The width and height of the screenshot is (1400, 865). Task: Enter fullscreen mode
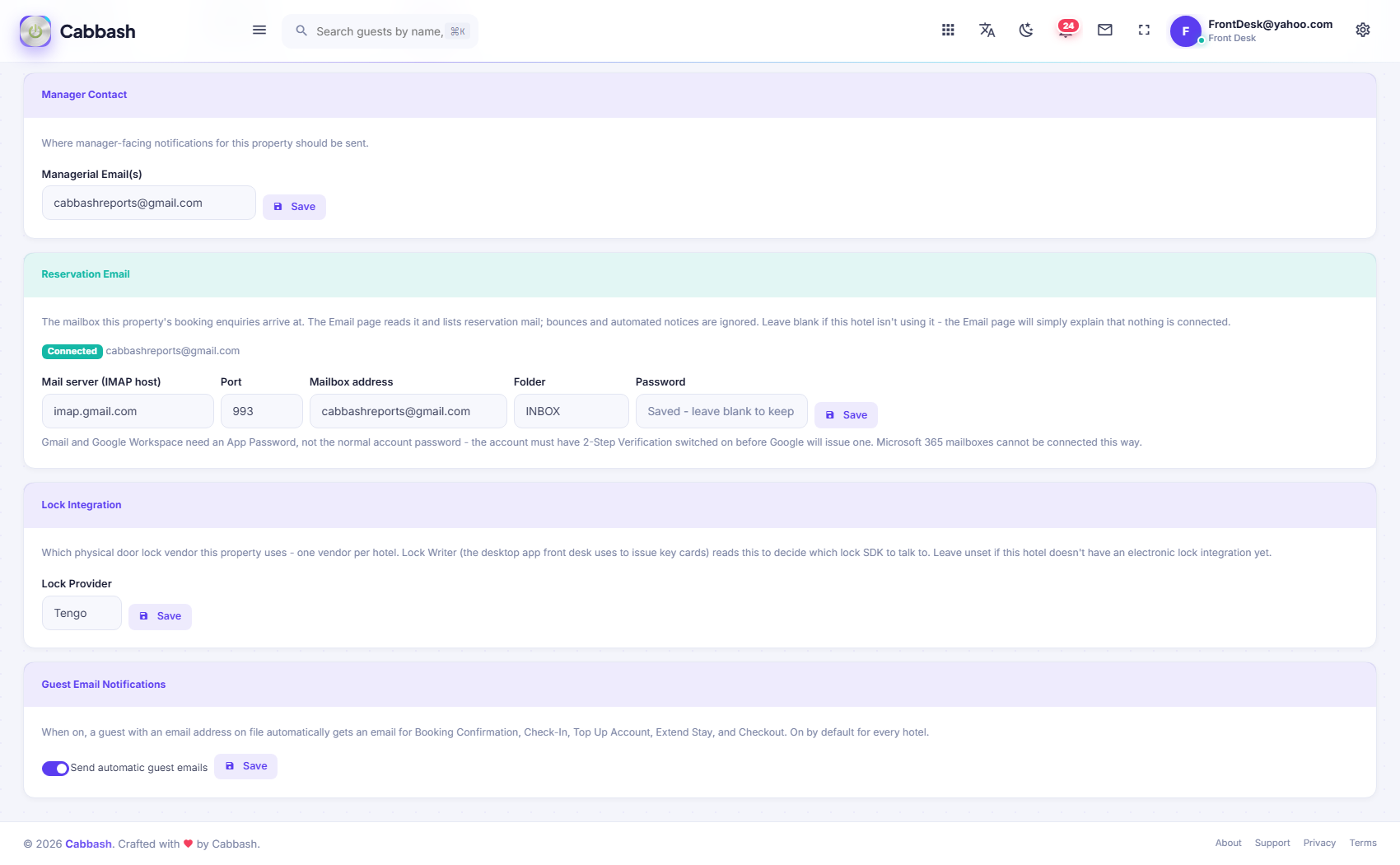1144,30
